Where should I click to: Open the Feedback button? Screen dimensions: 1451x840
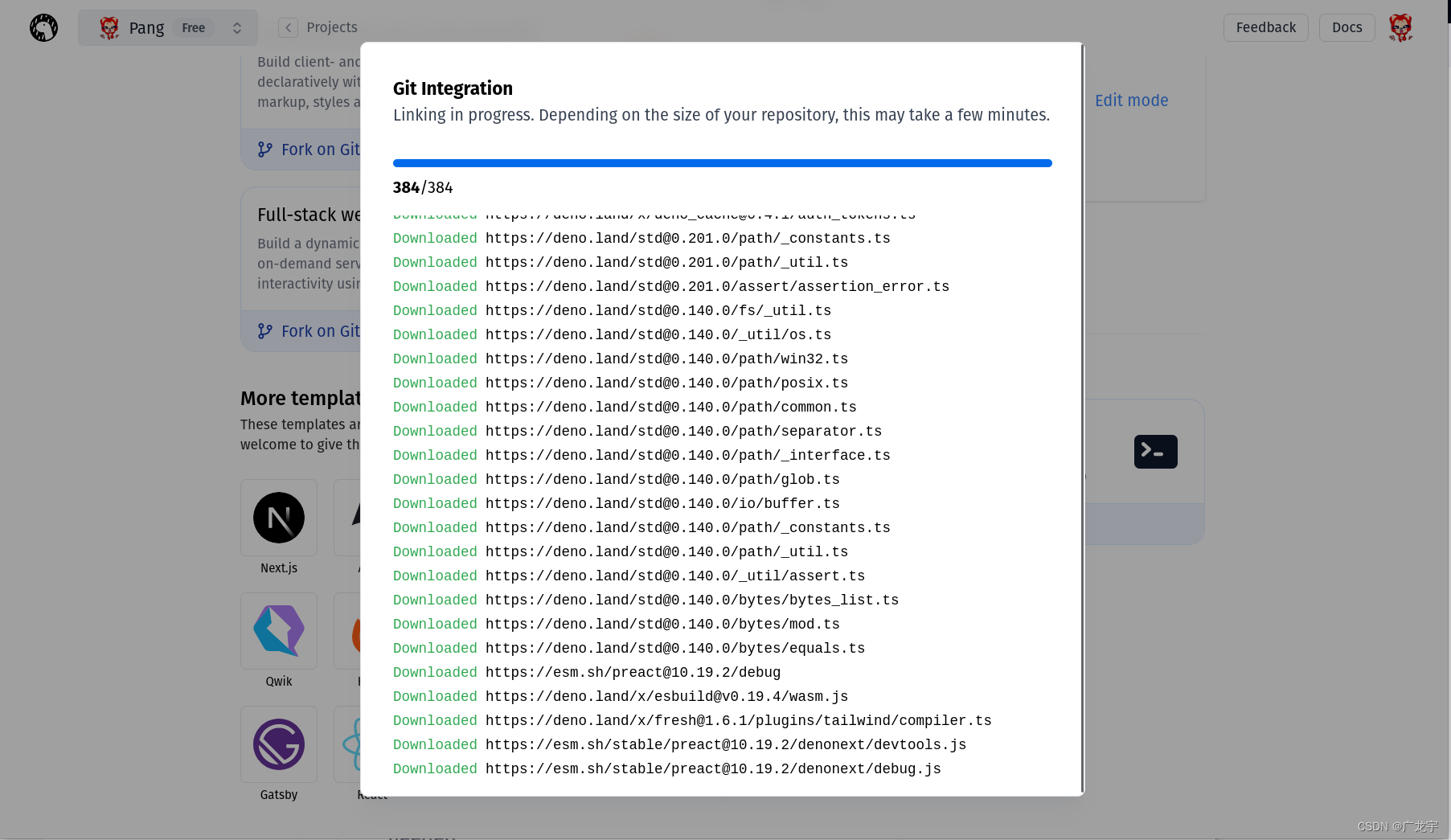point(1266,27)
